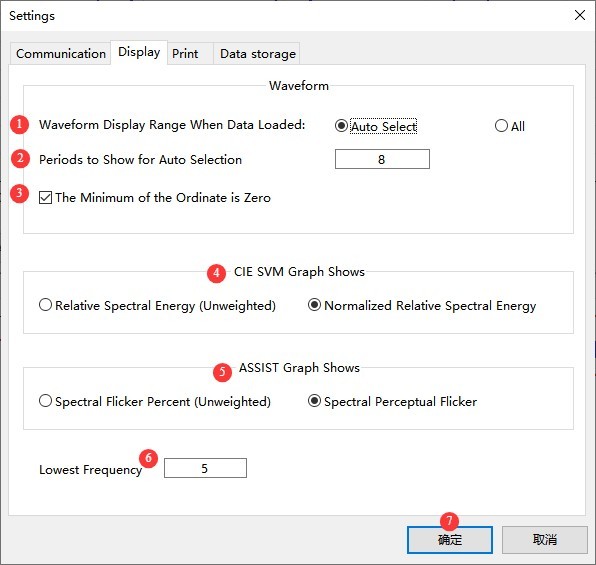Click the Periods to Show input field
This screenshot has height=565, width=596.
(x=382, y=159)
